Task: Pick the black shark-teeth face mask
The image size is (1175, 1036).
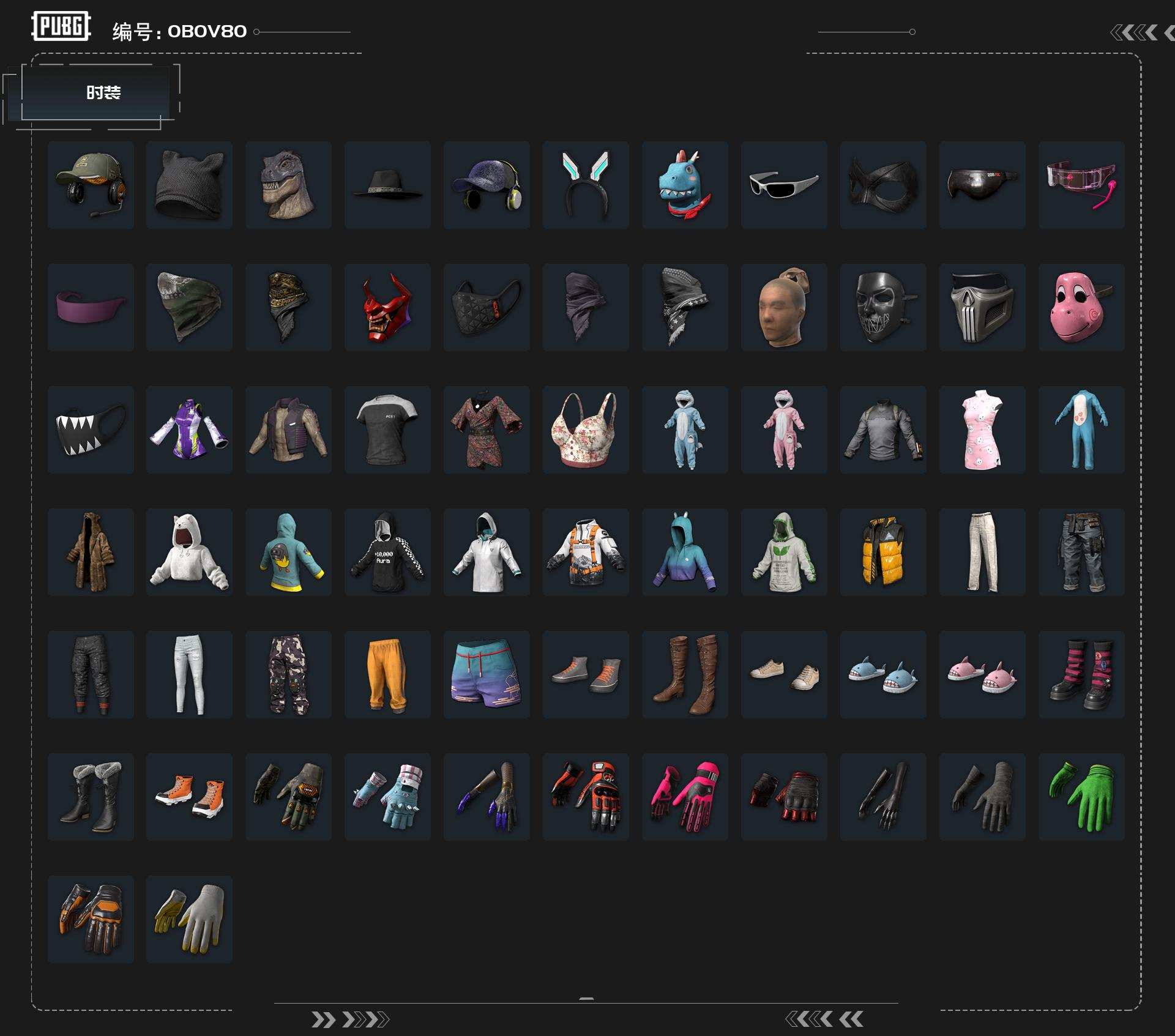Action: 91,430
